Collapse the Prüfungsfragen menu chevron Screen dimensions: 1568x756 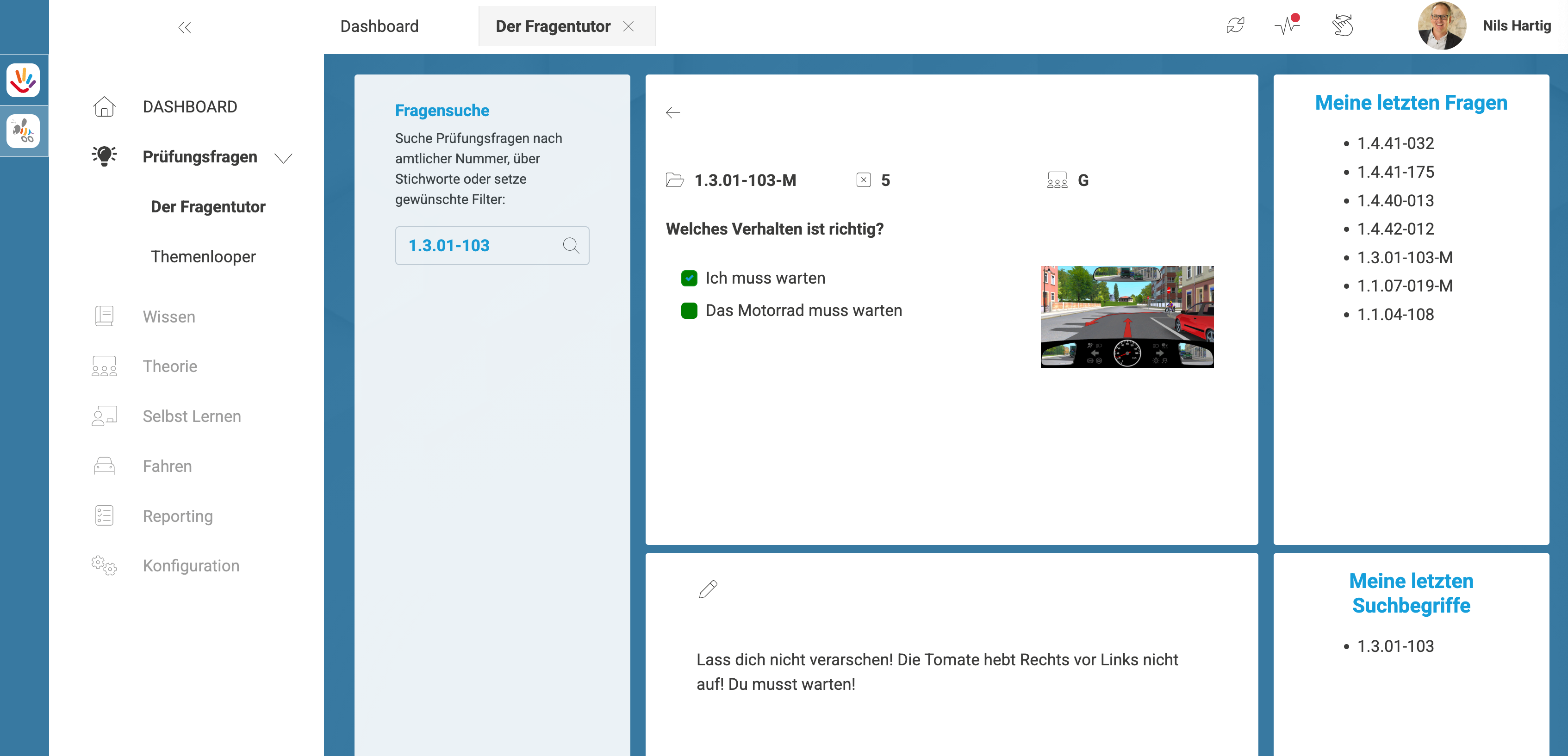click(x=283, y=158)
